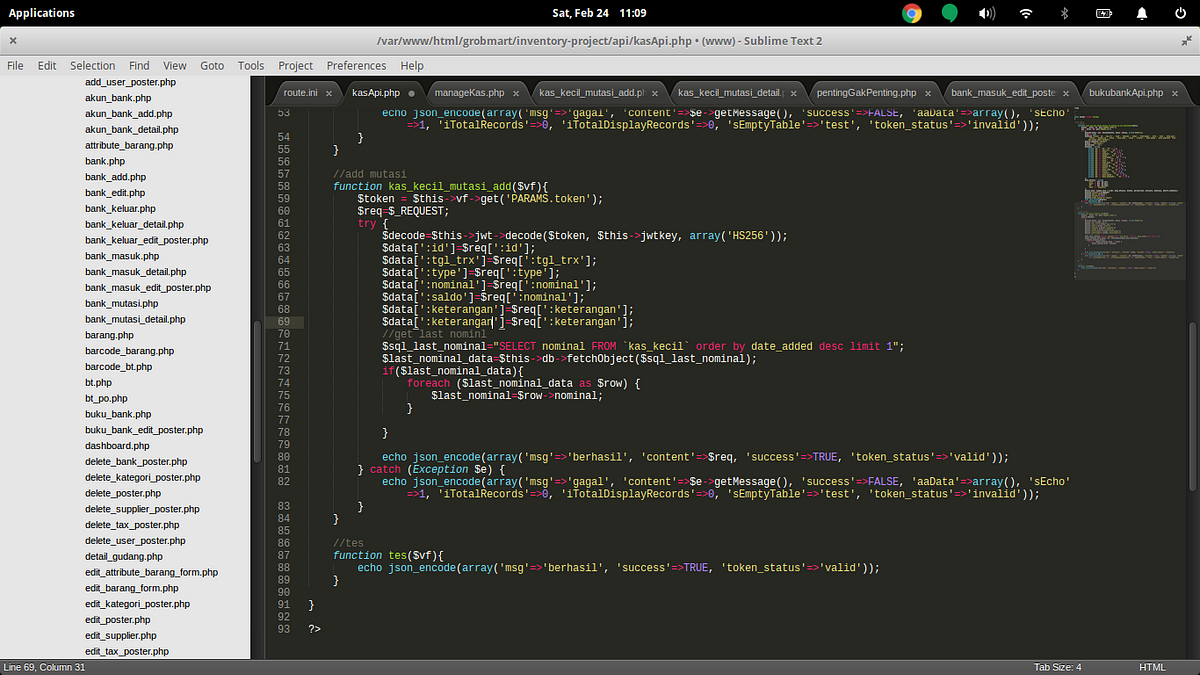Open the File menu
The image size is (1200, 675).
[x=15, y=65]
